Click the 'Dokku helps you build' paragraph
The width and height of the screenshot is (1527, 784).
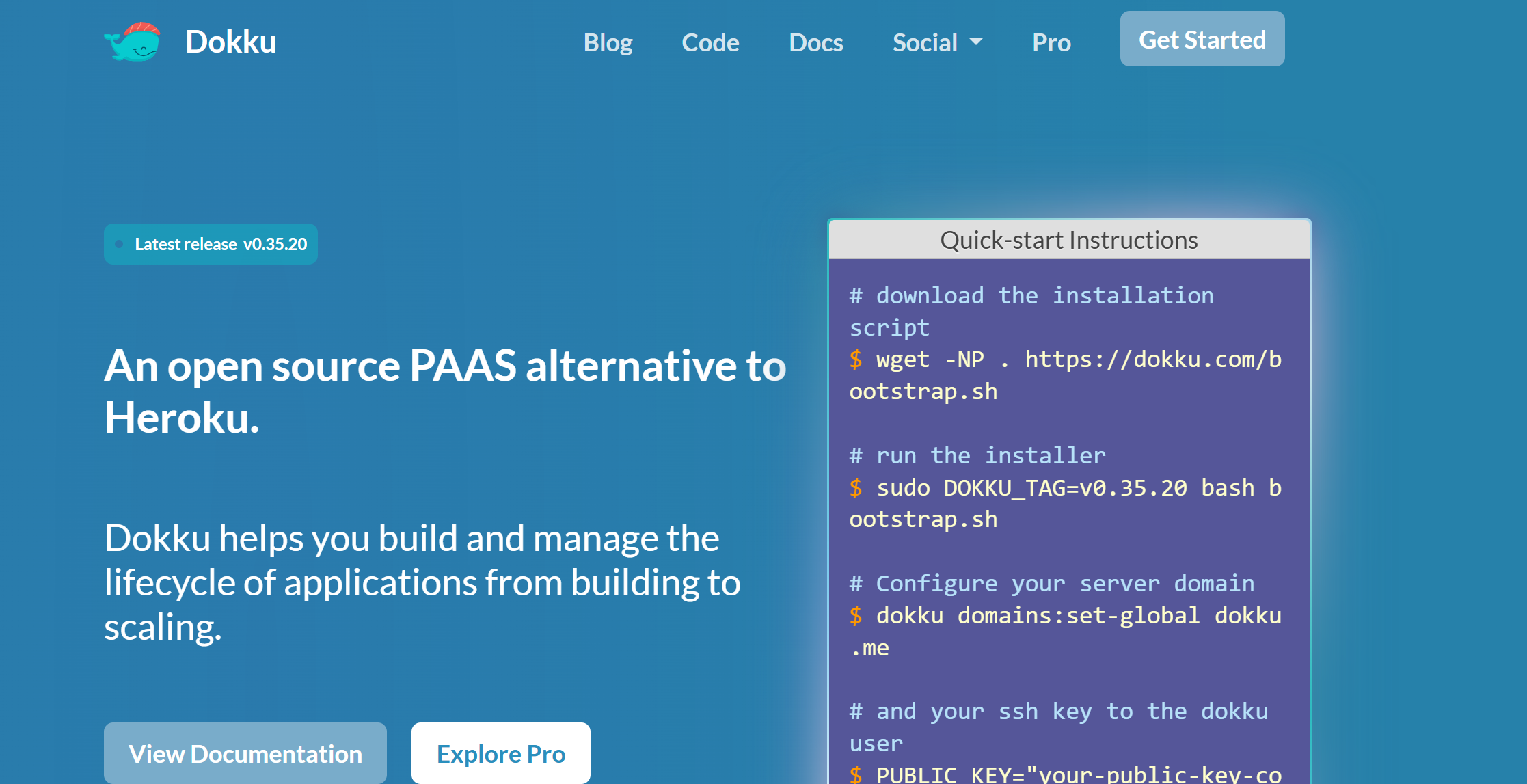click(422, 582)
